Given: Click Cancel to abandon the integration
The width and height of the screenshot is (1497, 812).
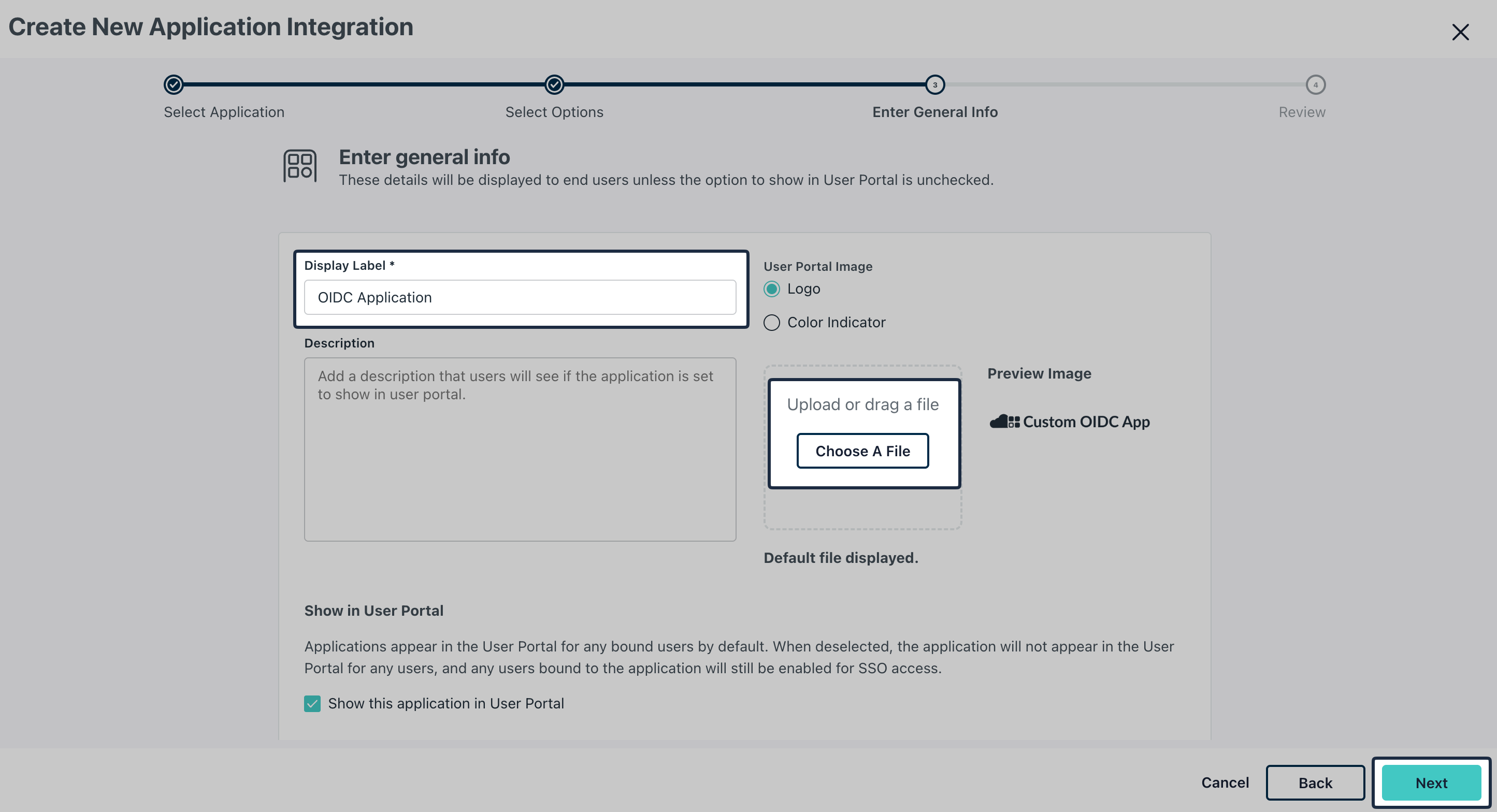Looking at the screenshot, I should pyautogui.click(x=1225, y=782).
